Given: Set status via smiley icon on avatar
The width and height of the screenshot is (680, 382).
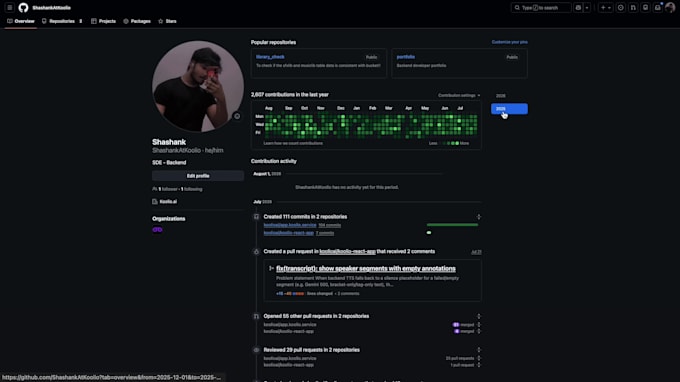Looking at the screenshot, I should pyautogui.click(x=237, y=116).
